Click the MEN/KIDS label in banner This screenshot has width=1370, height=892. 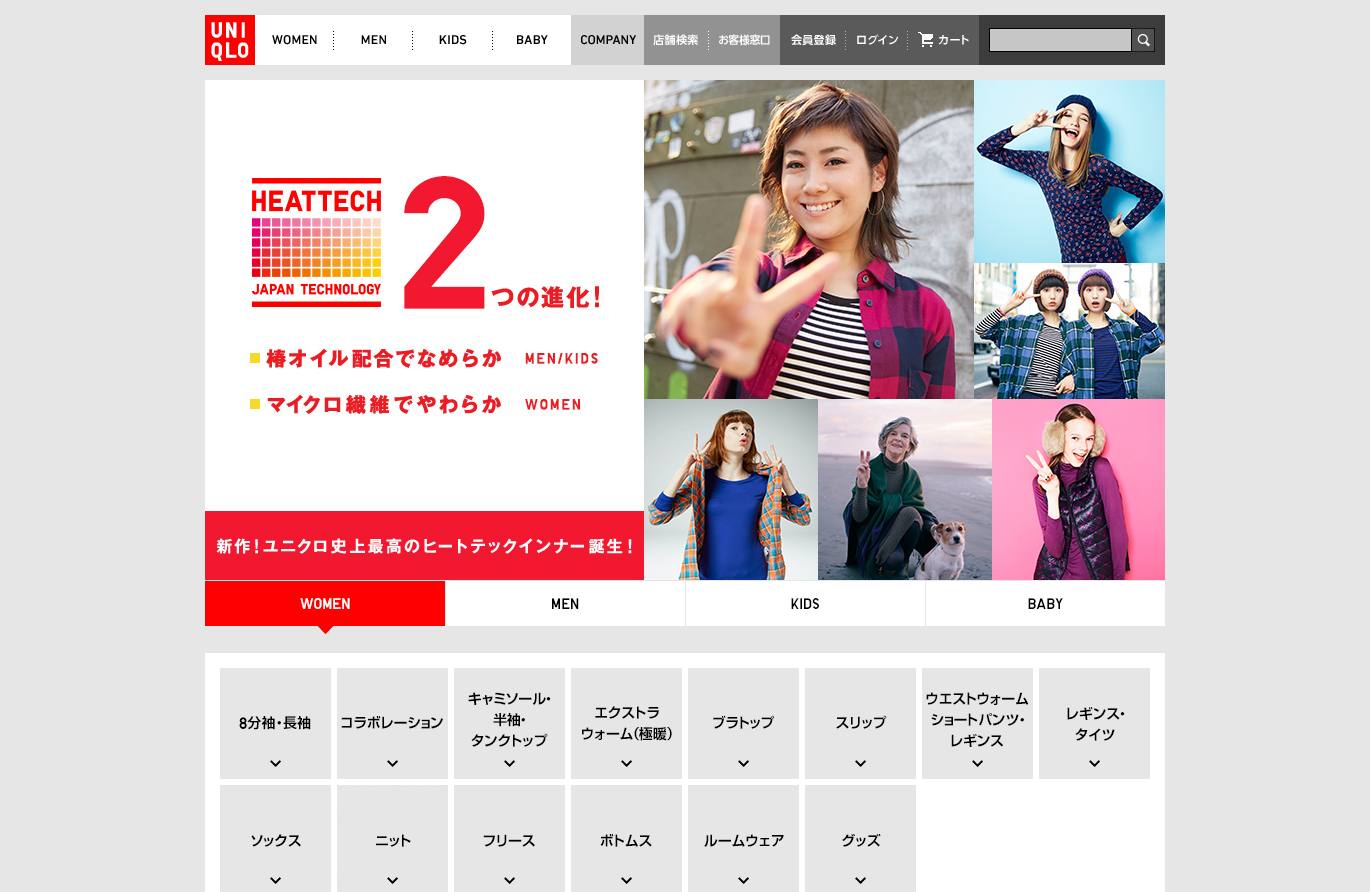562,358
